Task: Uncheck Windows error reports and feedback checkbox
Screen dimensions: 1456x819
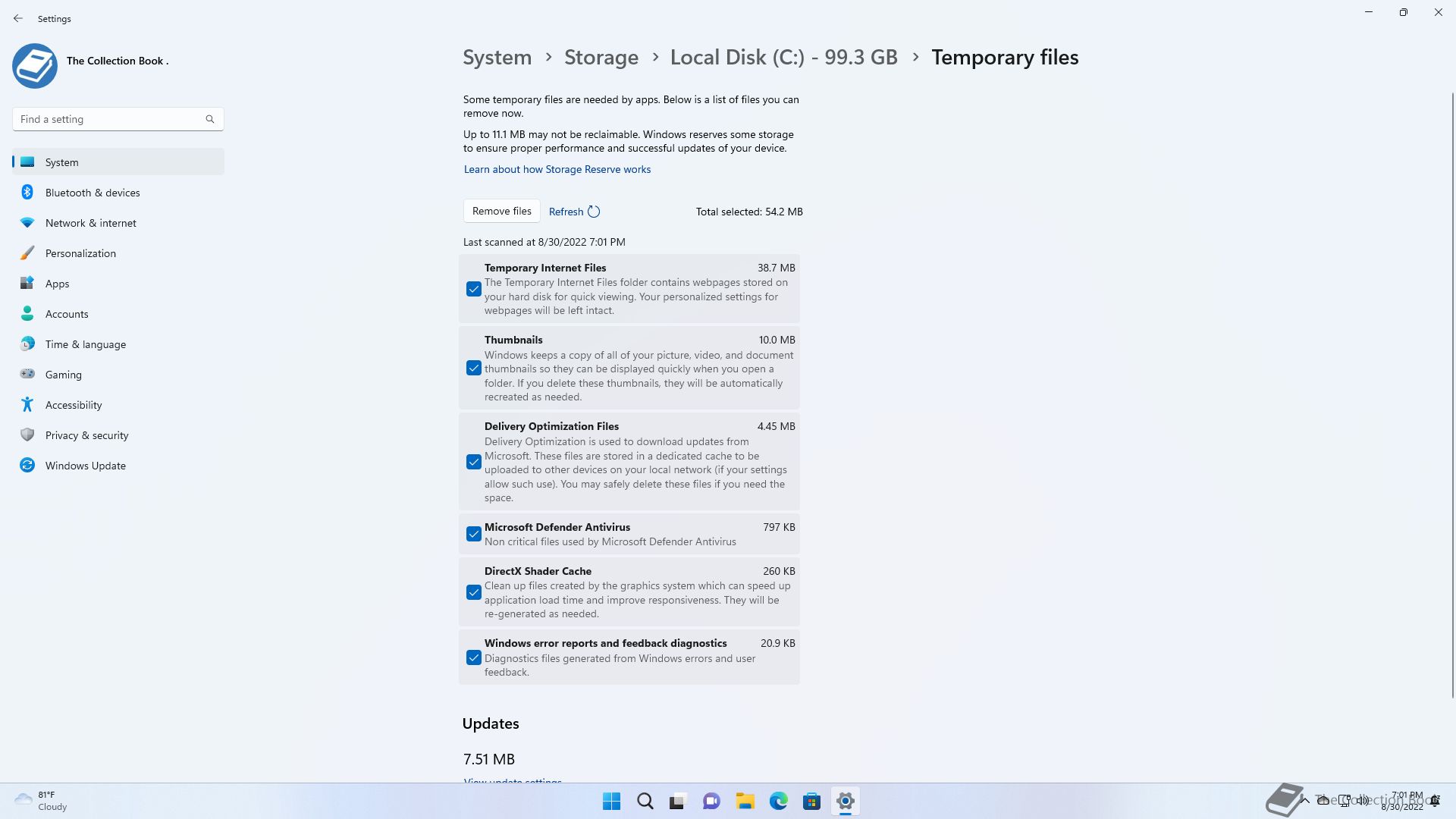Action: click(474, 657)
